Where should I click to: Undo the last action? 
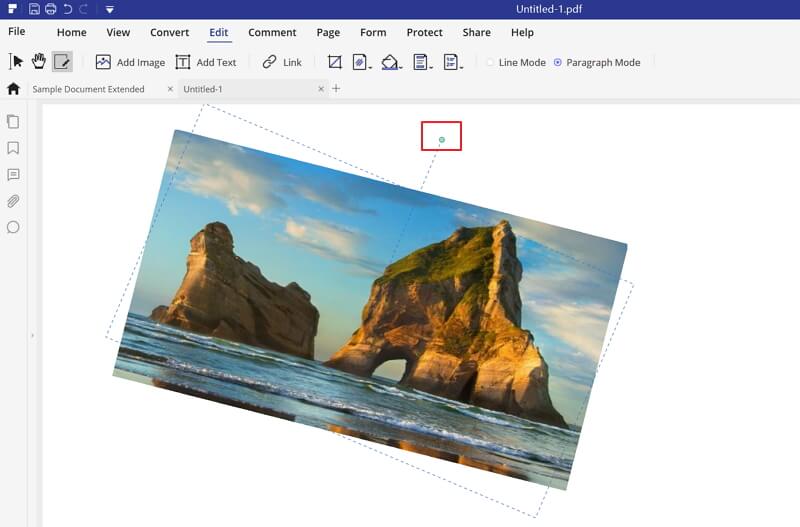click(x=67, y=9)
